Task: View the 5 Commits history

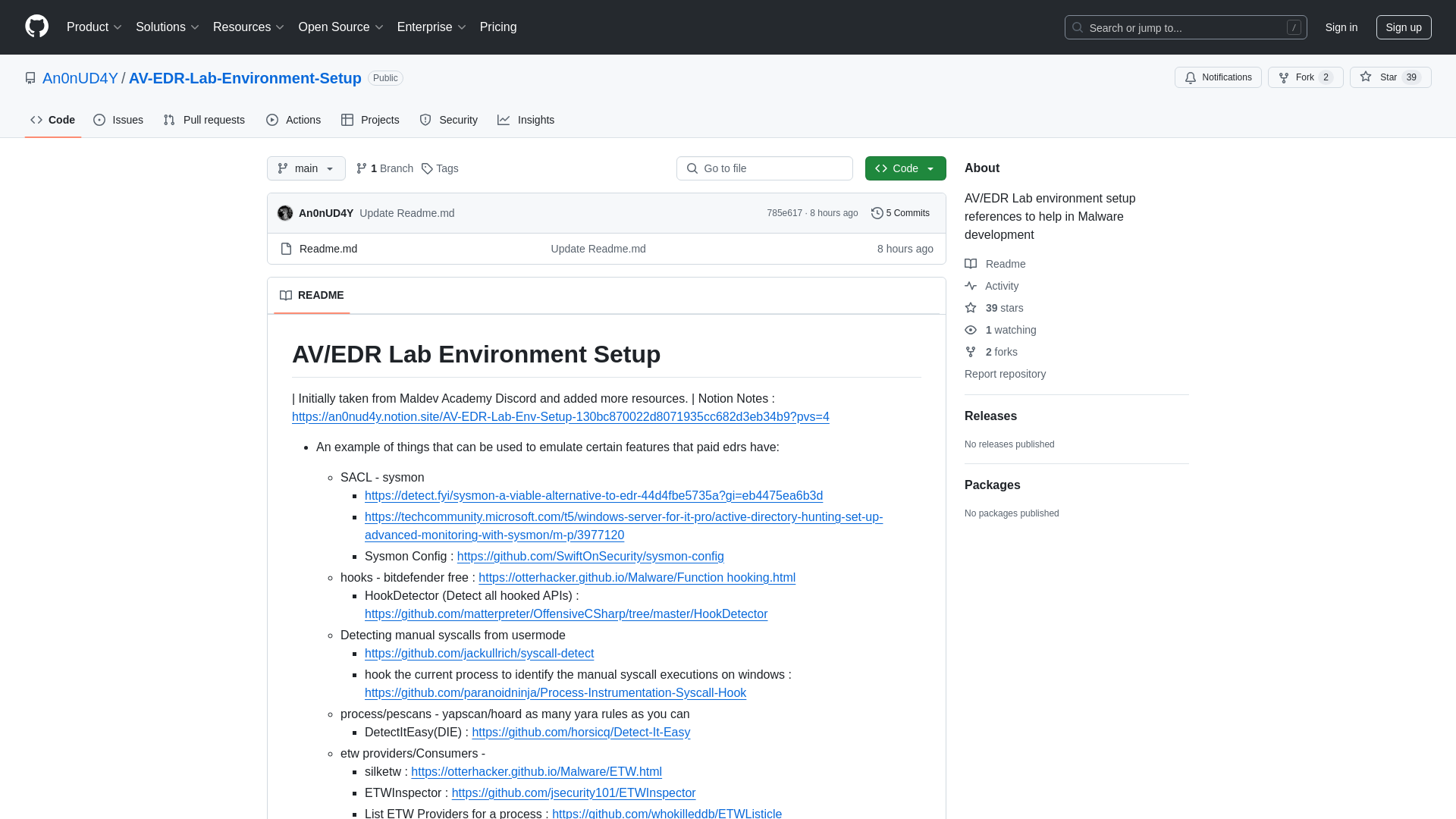Action: coord(900,213)
